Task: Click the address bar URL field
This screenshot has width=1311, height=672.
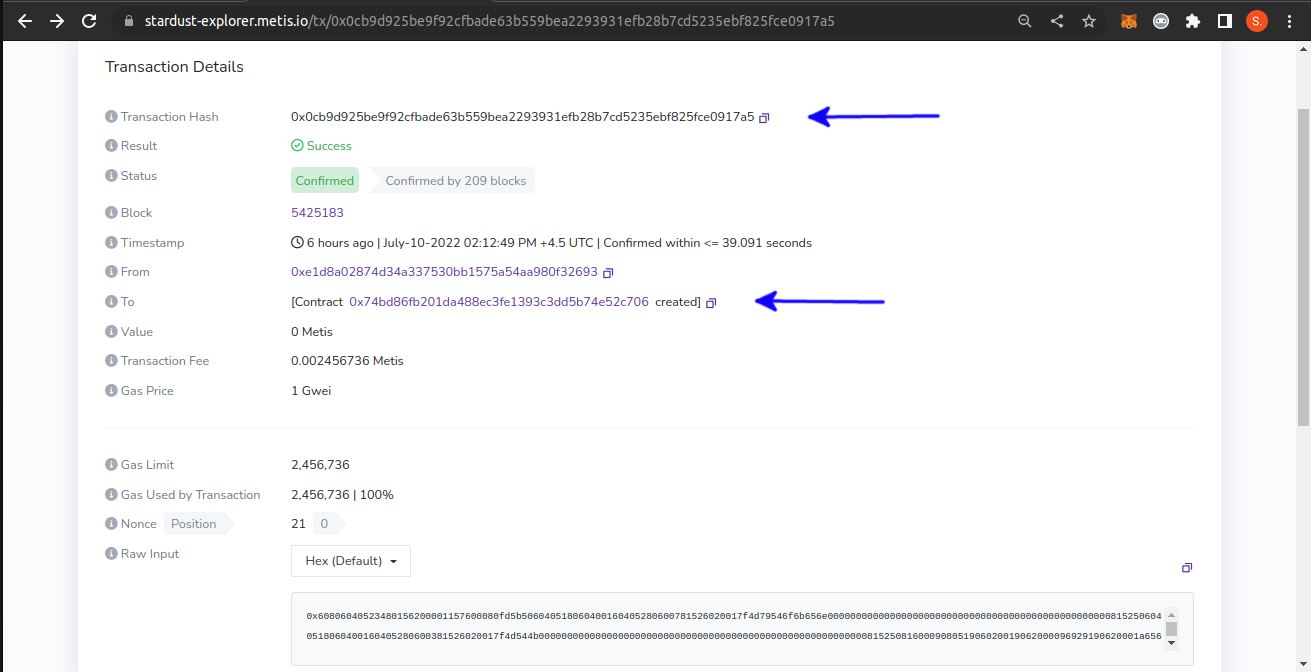Action: tap(500, 21)
